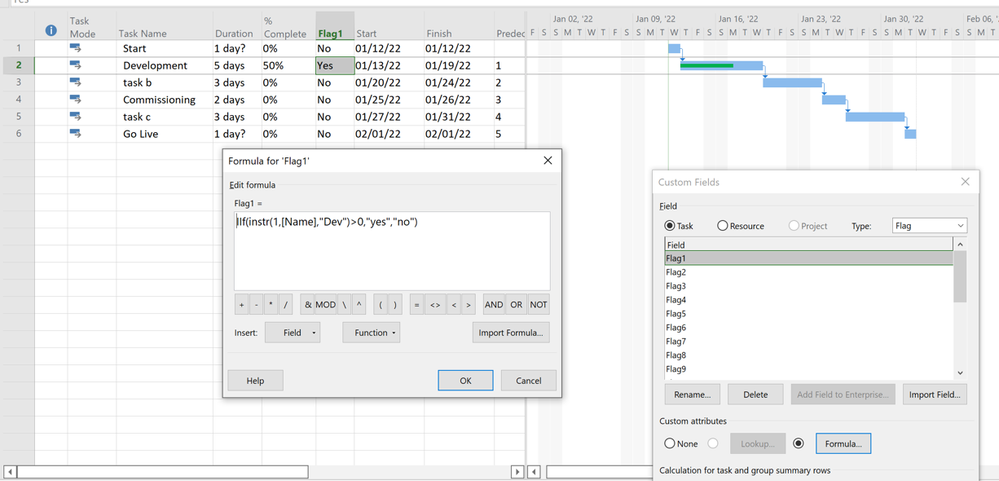The image size is (999, 481).
Task: Select the None custom attribute option
Action: pos(670,443)
